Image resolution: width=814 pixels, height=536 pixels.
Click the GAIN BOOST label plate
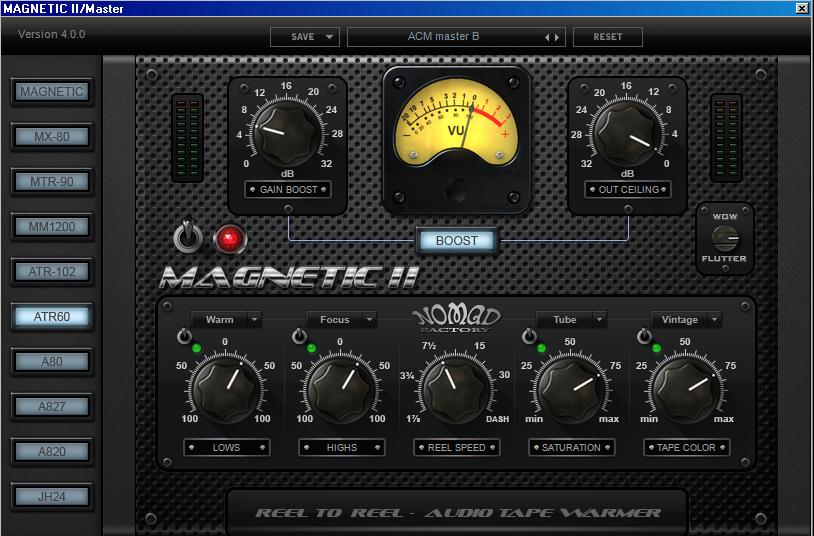(288, 190)
